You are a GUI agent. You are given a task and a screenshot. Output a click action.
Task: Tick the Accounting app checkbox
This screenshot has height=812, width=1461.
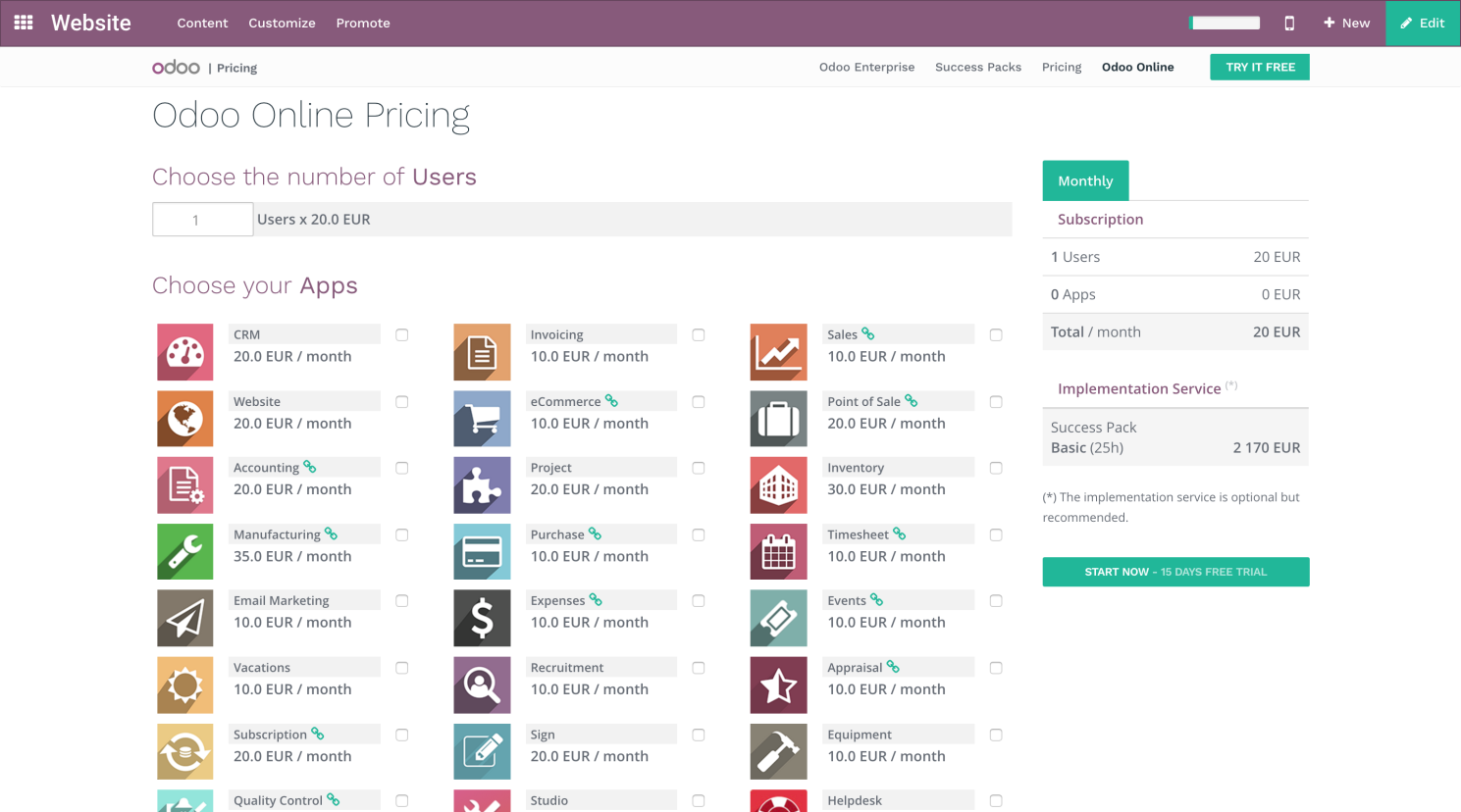pyautogui.click(x=402, y=468)
